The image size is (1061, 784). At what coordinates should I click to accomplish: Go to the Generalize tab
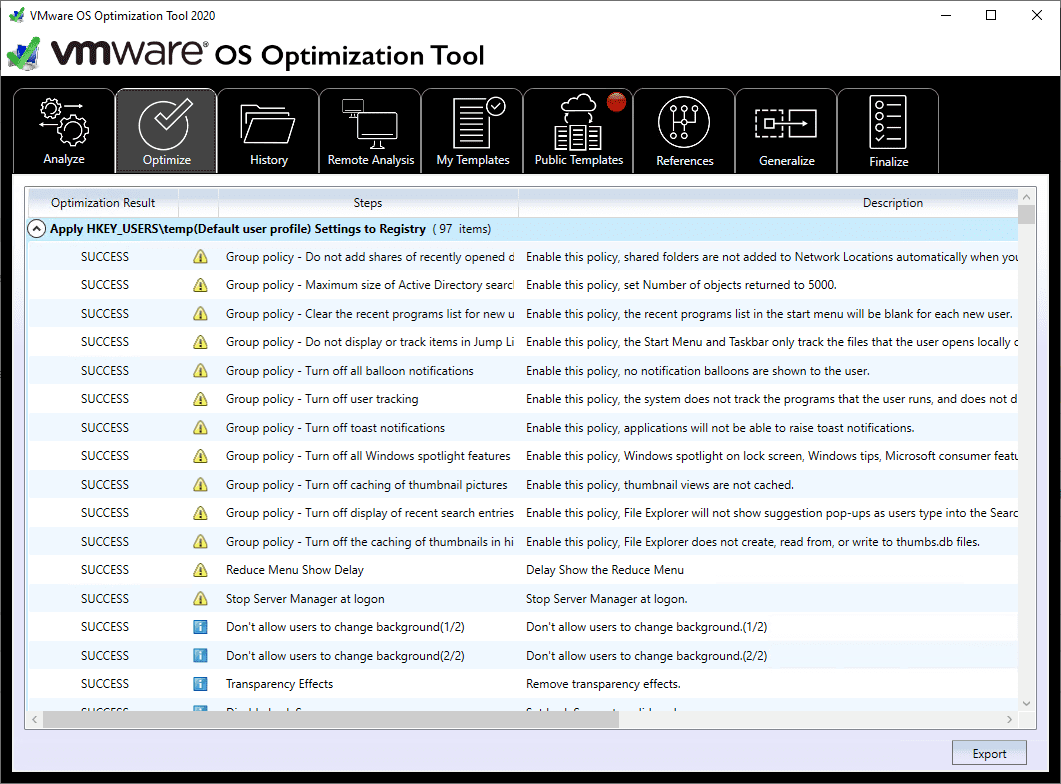pos(787,131)
